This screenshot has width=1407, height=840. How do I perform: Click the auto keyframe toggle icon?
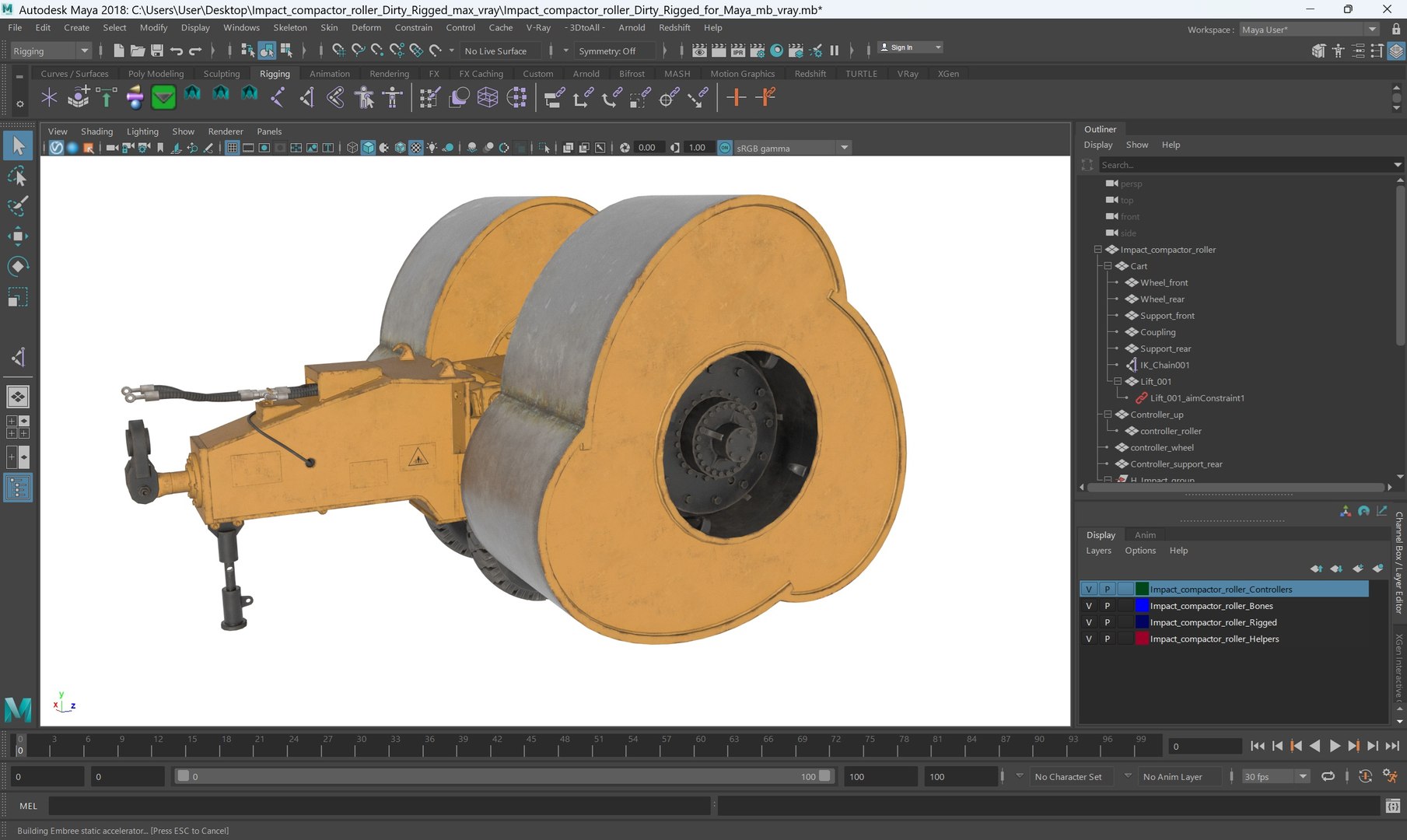[x=1364, y=776]
